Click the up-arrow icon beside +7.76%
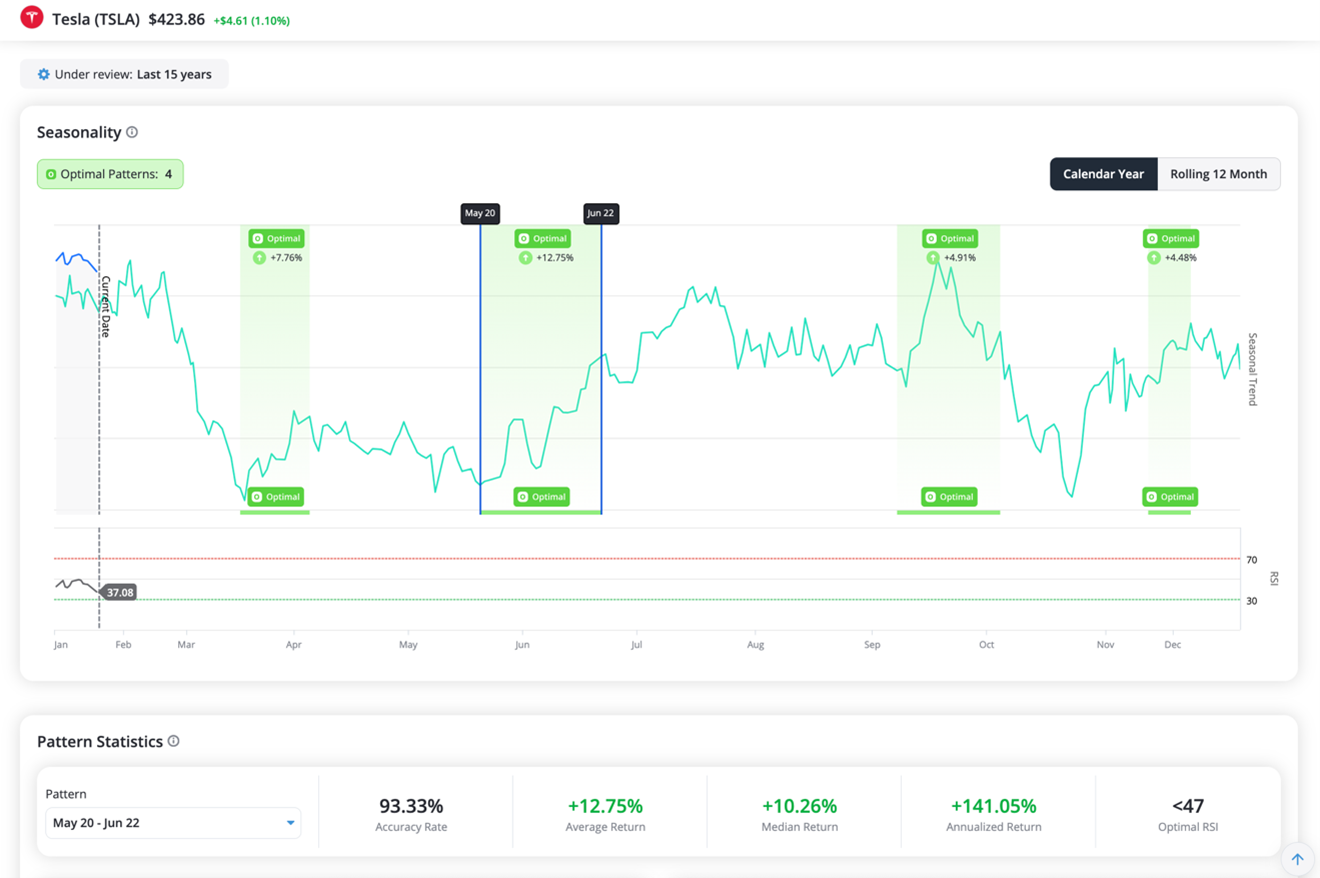The height and width of the screenshot is (878, 1320). [x=259, y=258]
